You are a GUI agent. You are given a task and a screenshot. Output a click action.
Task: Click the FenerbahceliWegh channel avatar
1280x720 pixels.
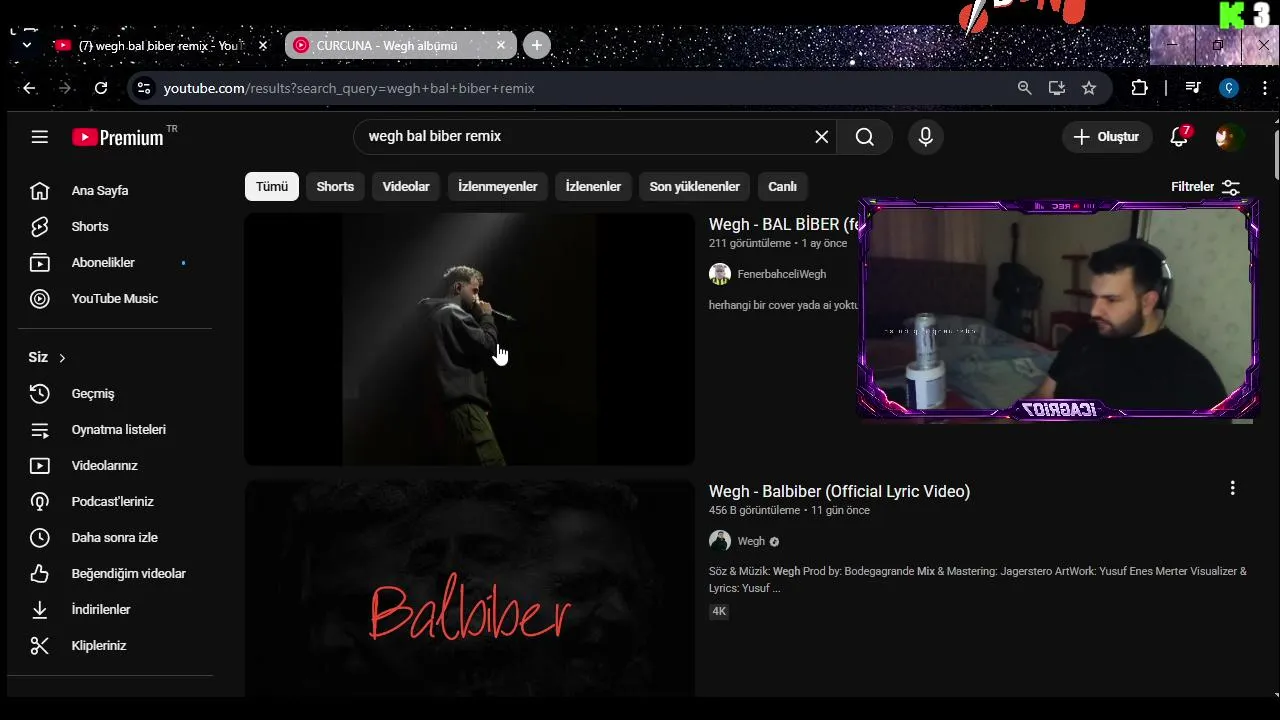pos(720,274)
